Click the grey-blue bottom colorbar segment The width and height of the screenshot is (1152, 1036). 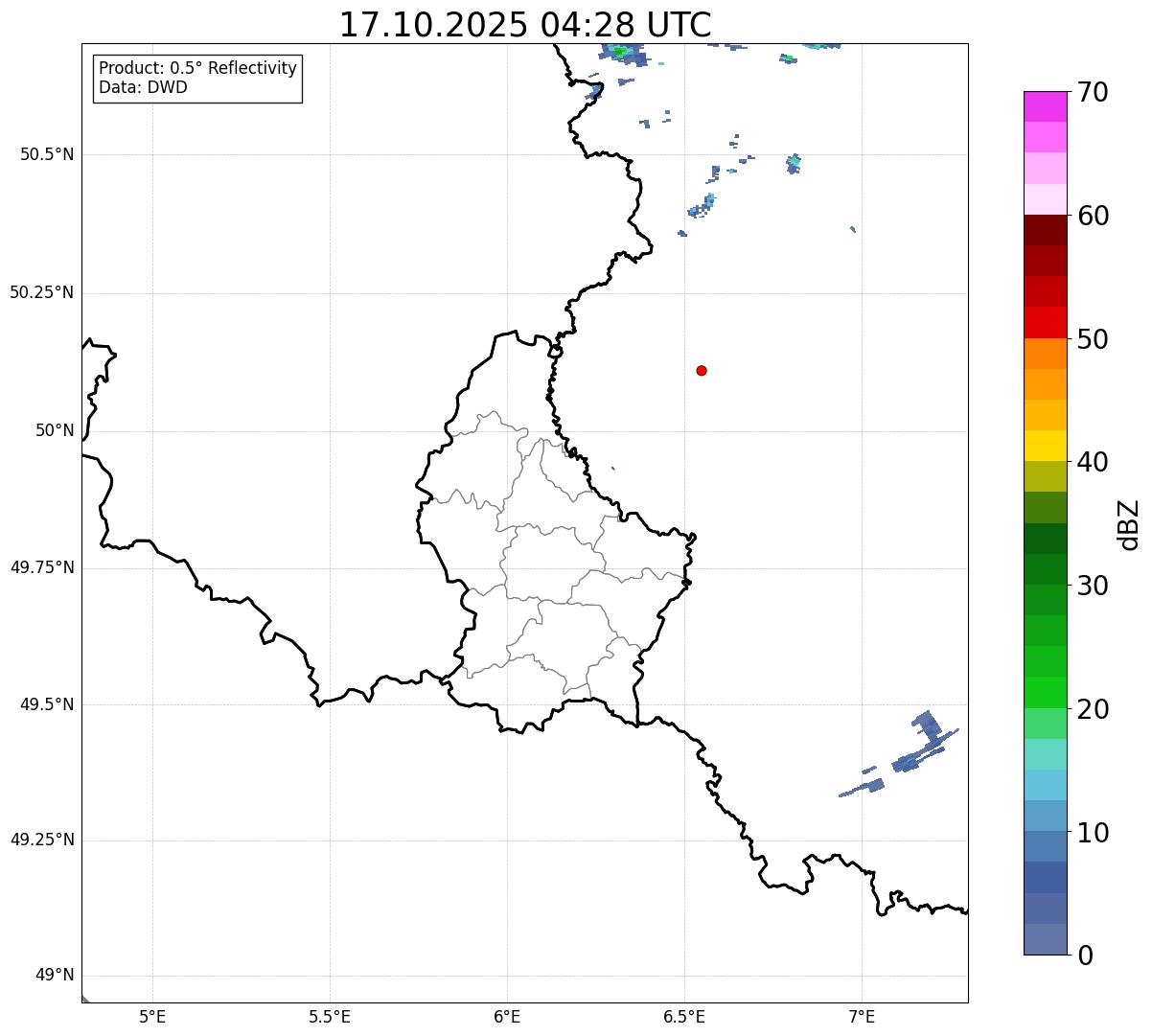pyautogui.click(x=1046, y=939)
